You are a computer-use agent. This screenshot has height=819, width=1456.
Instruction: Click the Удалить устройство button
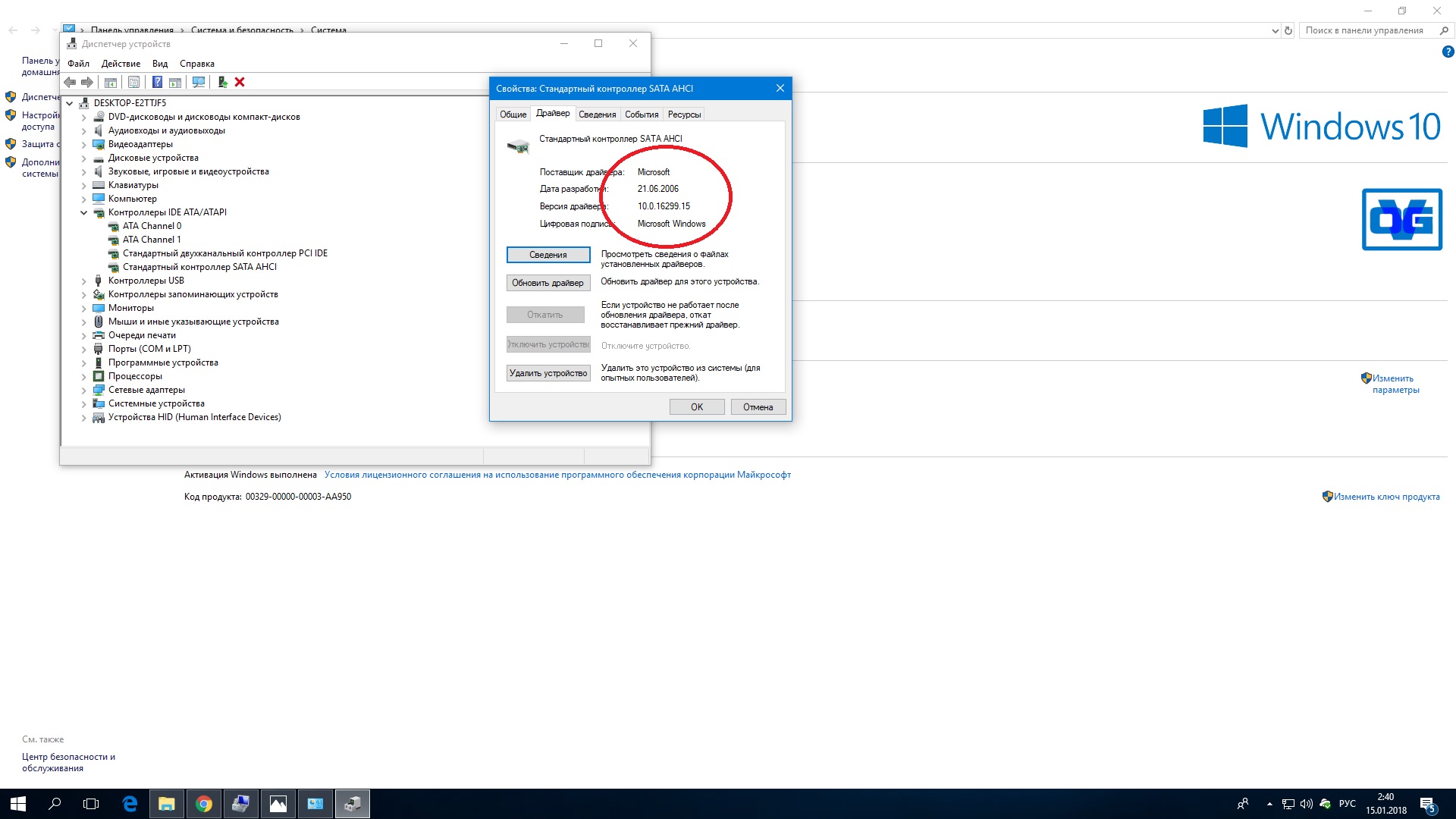click(548, 373)
